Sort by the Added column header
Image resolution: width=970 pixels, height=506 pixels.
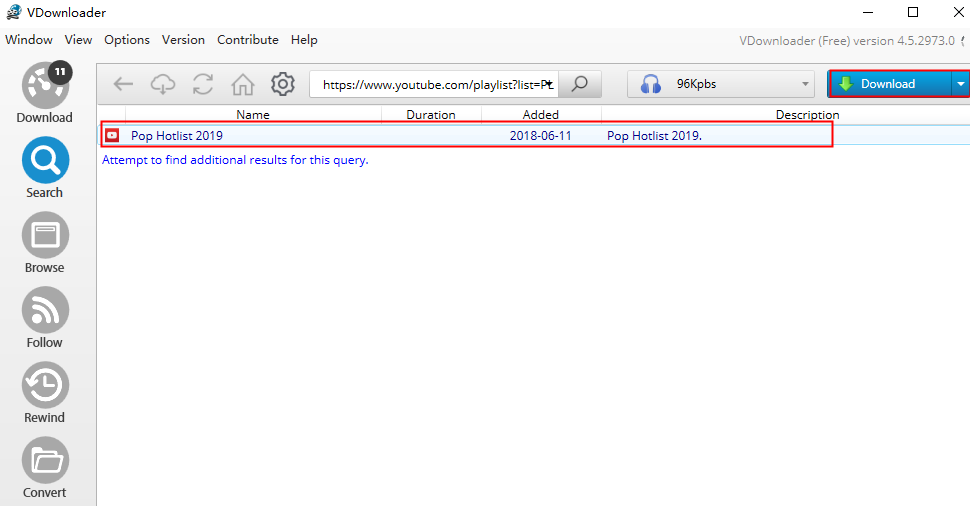click(541, 114)
